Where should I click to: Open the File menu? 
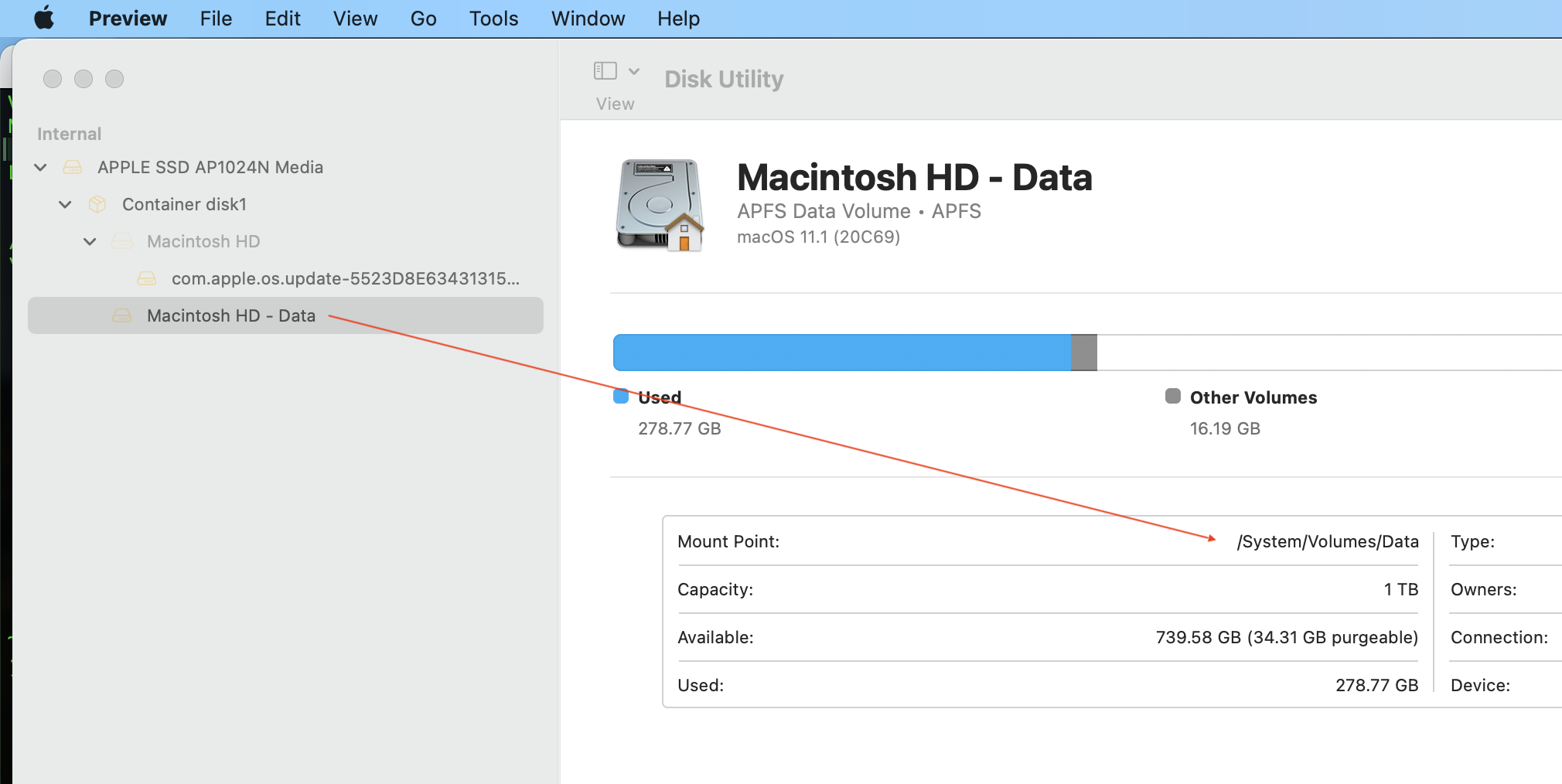coord(216,19)
